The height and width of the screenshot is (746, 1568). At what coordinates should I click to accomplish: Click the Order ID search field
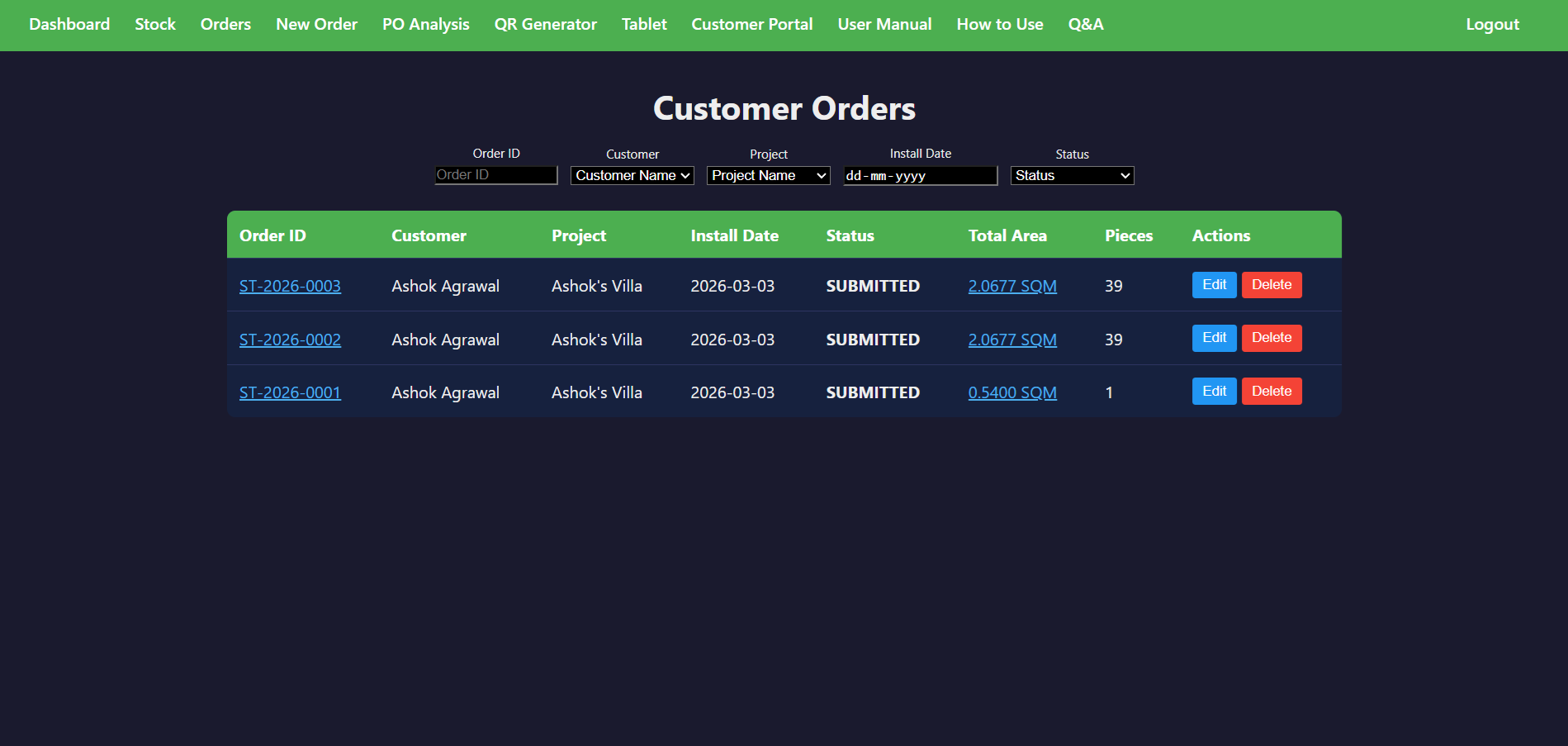495,174
